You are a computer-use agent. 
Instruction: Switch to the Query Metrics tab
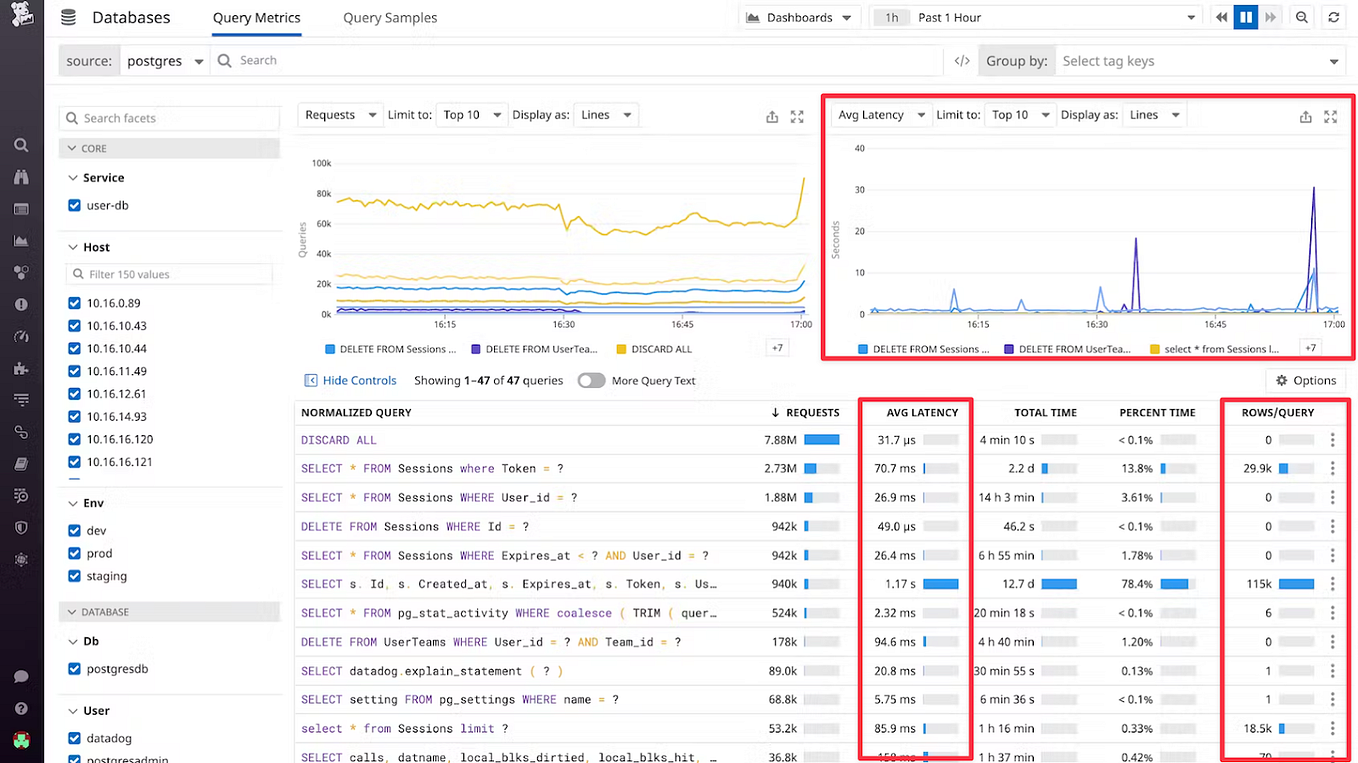point(257,18)
